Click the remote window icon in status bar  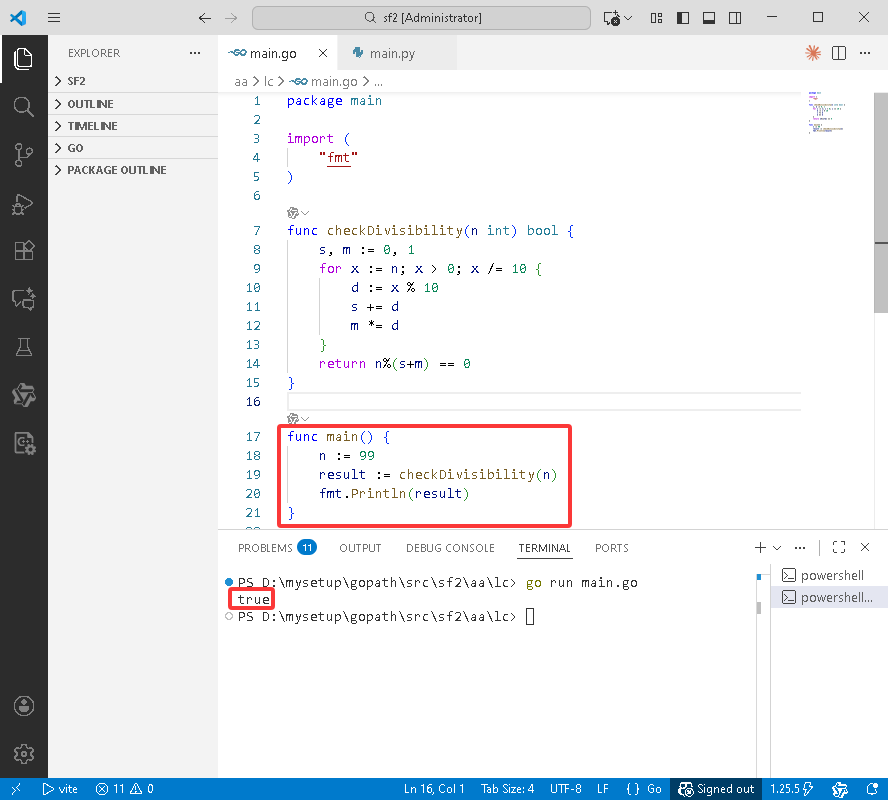click(x=16, y=789)
